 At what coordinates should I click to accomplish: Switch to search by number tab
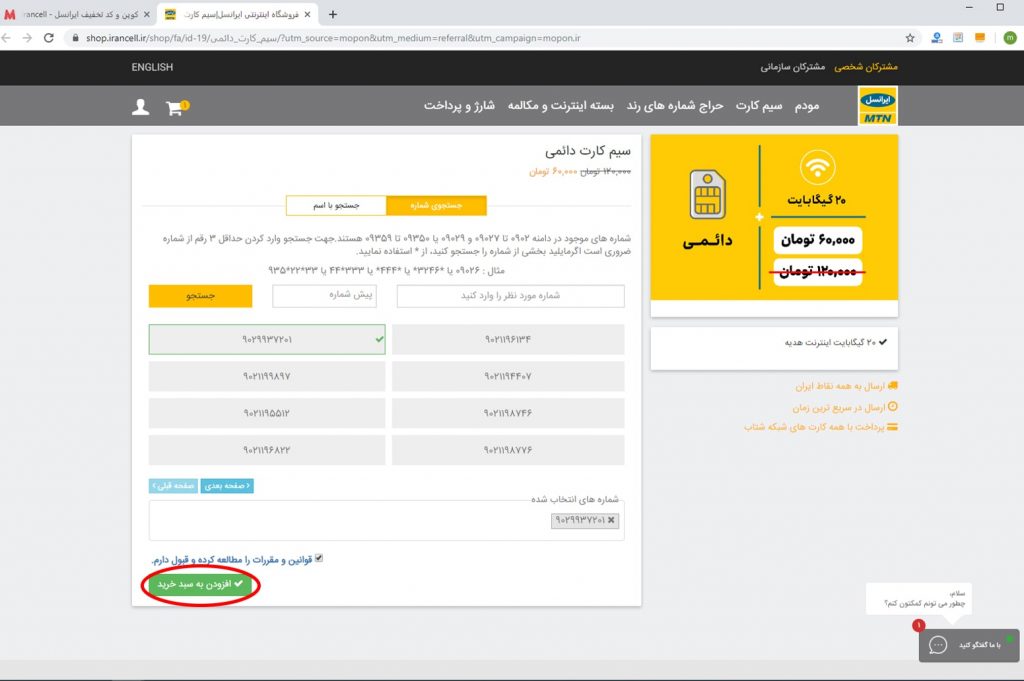tap(436, 205)
